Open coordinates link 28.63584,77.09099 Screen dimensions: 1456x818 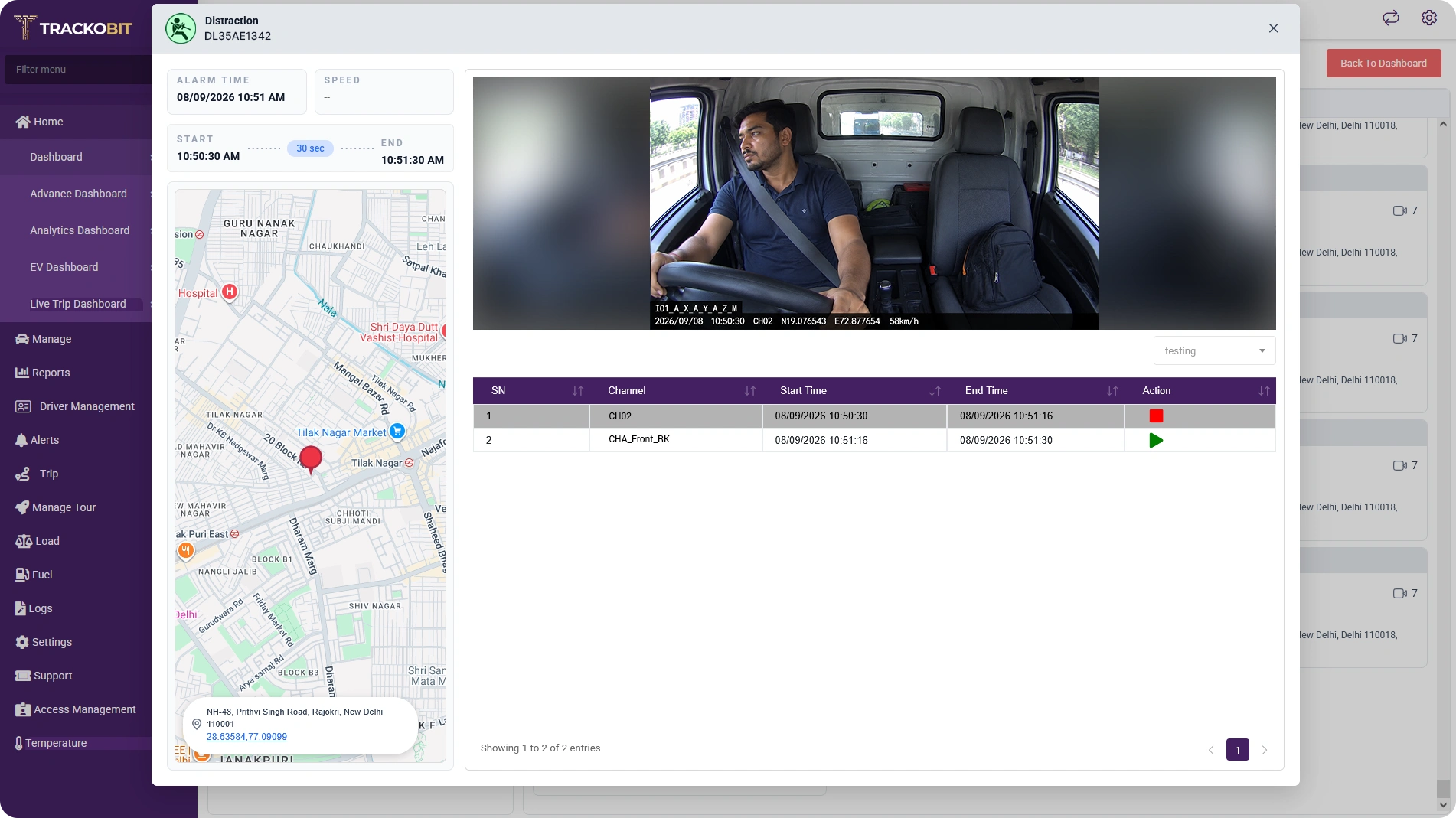coord(246,737)
